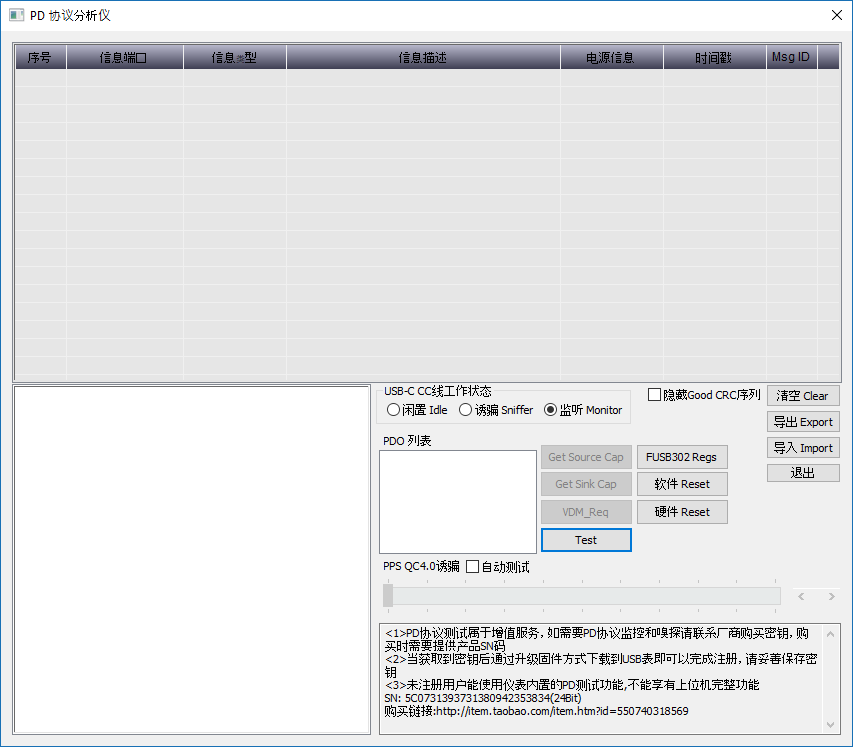This screenshot has width=853, height=747.
Task: Click info box scroll-up arrow
Action: 830,634
